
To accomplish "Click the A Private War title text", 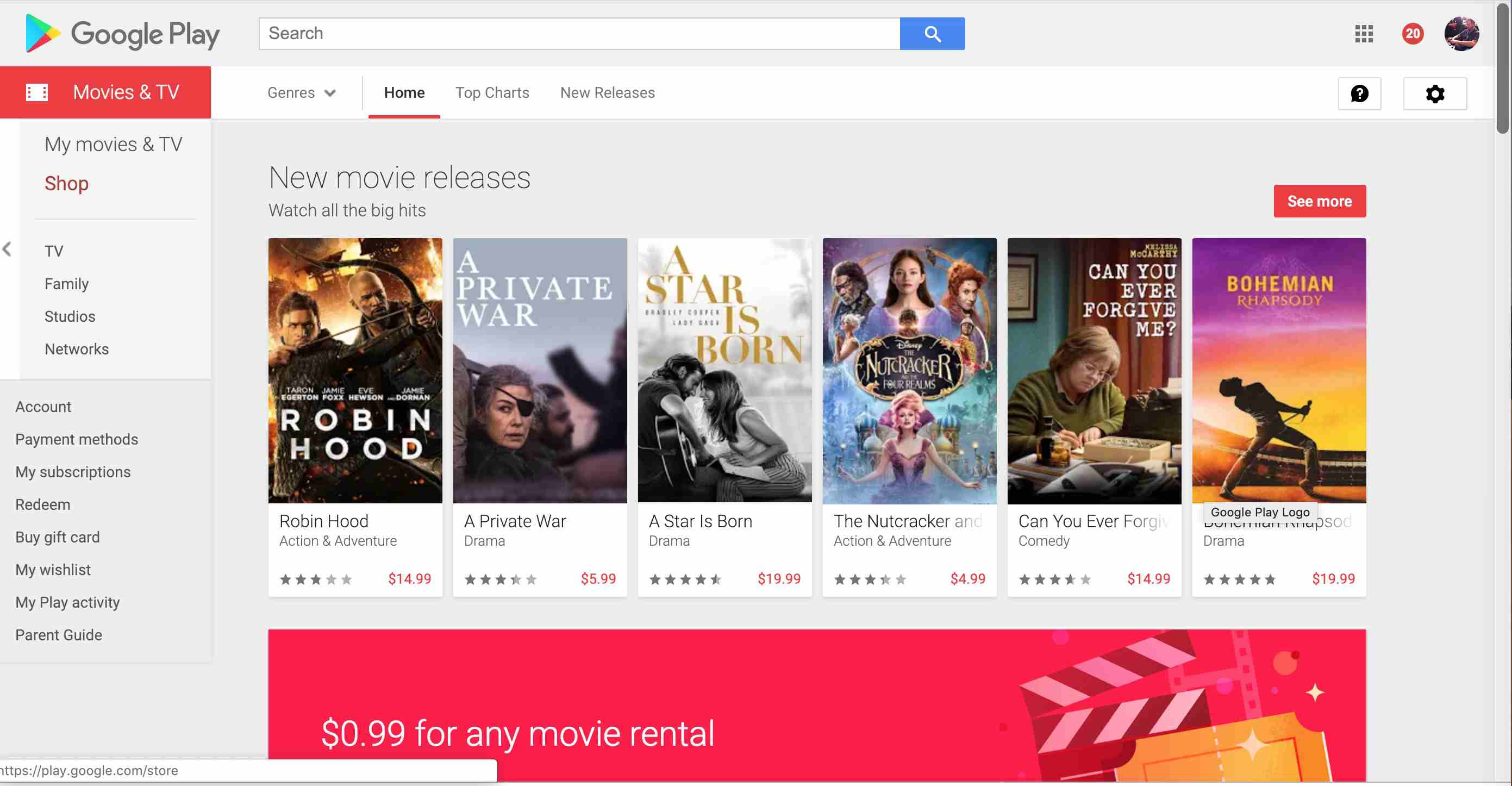I will click(x=515, y=521).
